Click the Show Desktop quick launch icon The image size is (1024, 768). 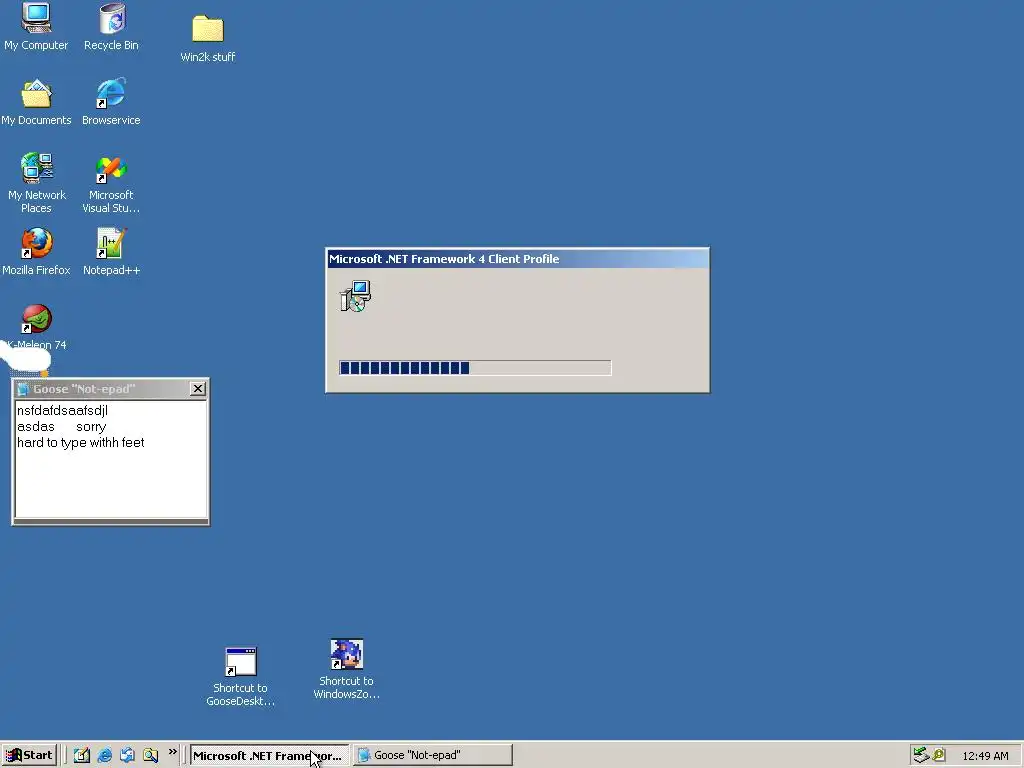82,755
